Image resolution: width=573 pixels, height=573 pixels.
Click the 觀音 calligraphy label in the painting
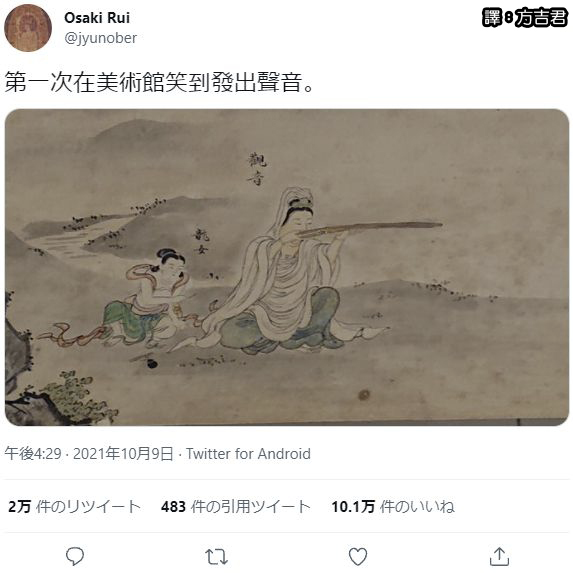point(257,169)
